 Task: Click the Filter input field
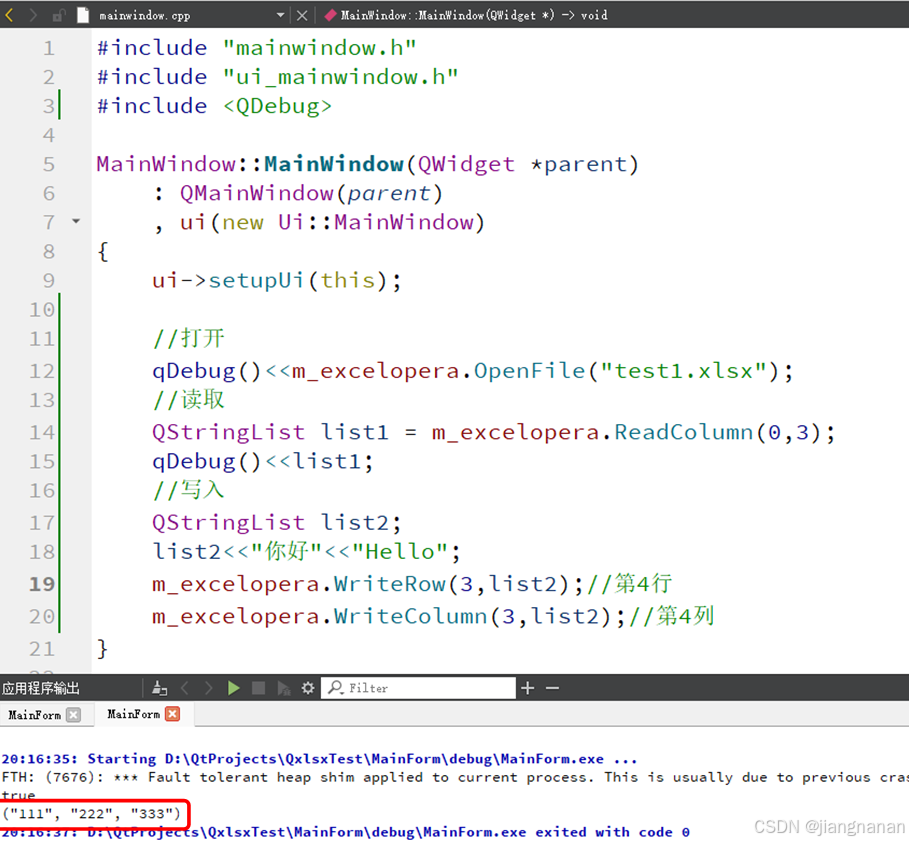(x=418, y=688)
